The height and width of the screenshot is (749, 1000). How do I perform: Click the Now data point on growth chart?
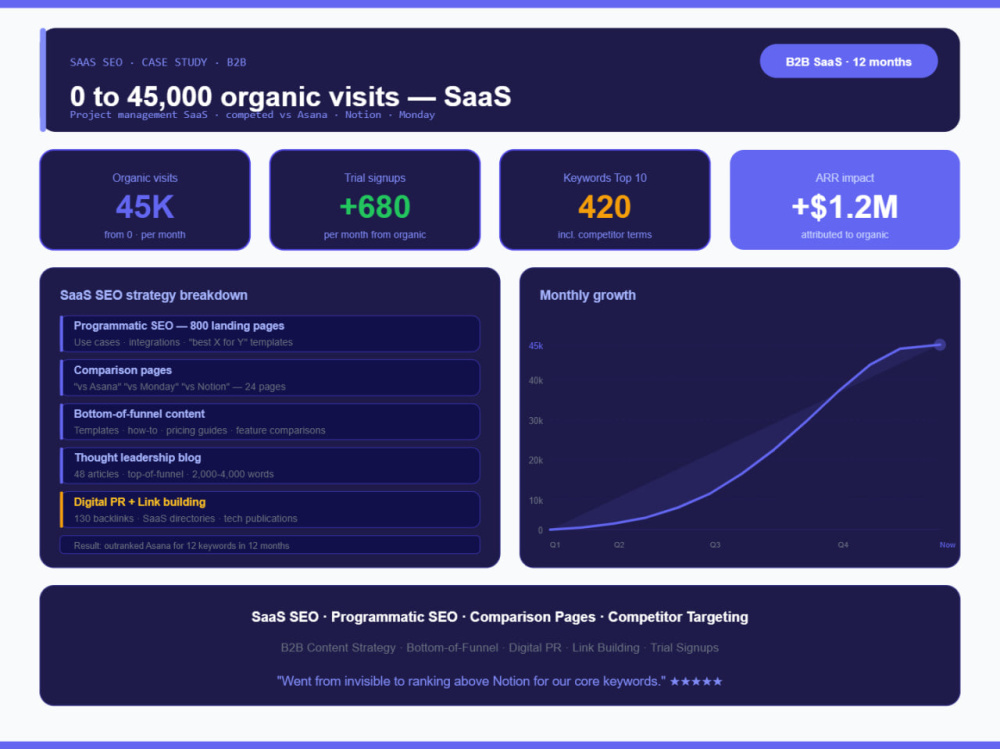[x=940, y=345]
